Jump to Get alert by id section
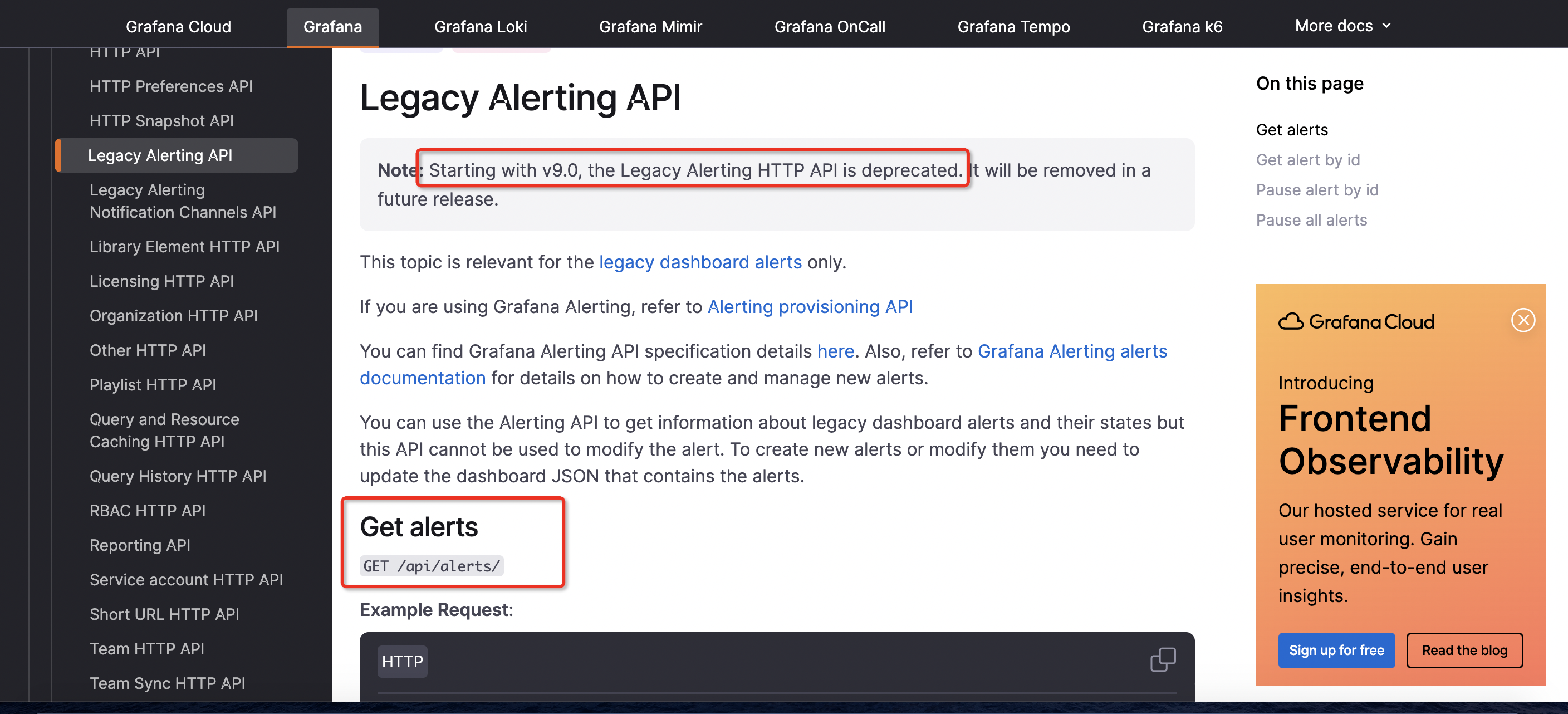The height and width of the screenshot is (714, 1568). point(1307,159)
